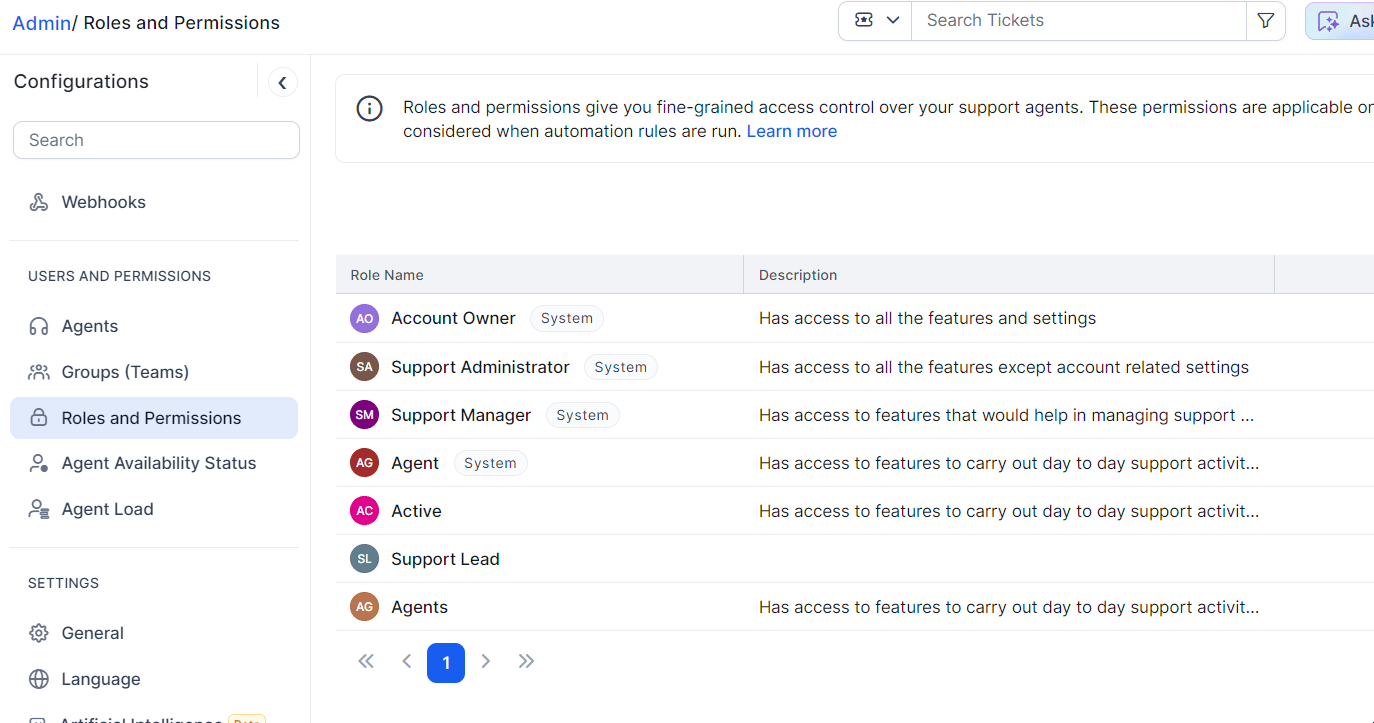Jump to first page of roles
The width and height of the screenshot is (1374, 723).
click(x=366, y=661)
